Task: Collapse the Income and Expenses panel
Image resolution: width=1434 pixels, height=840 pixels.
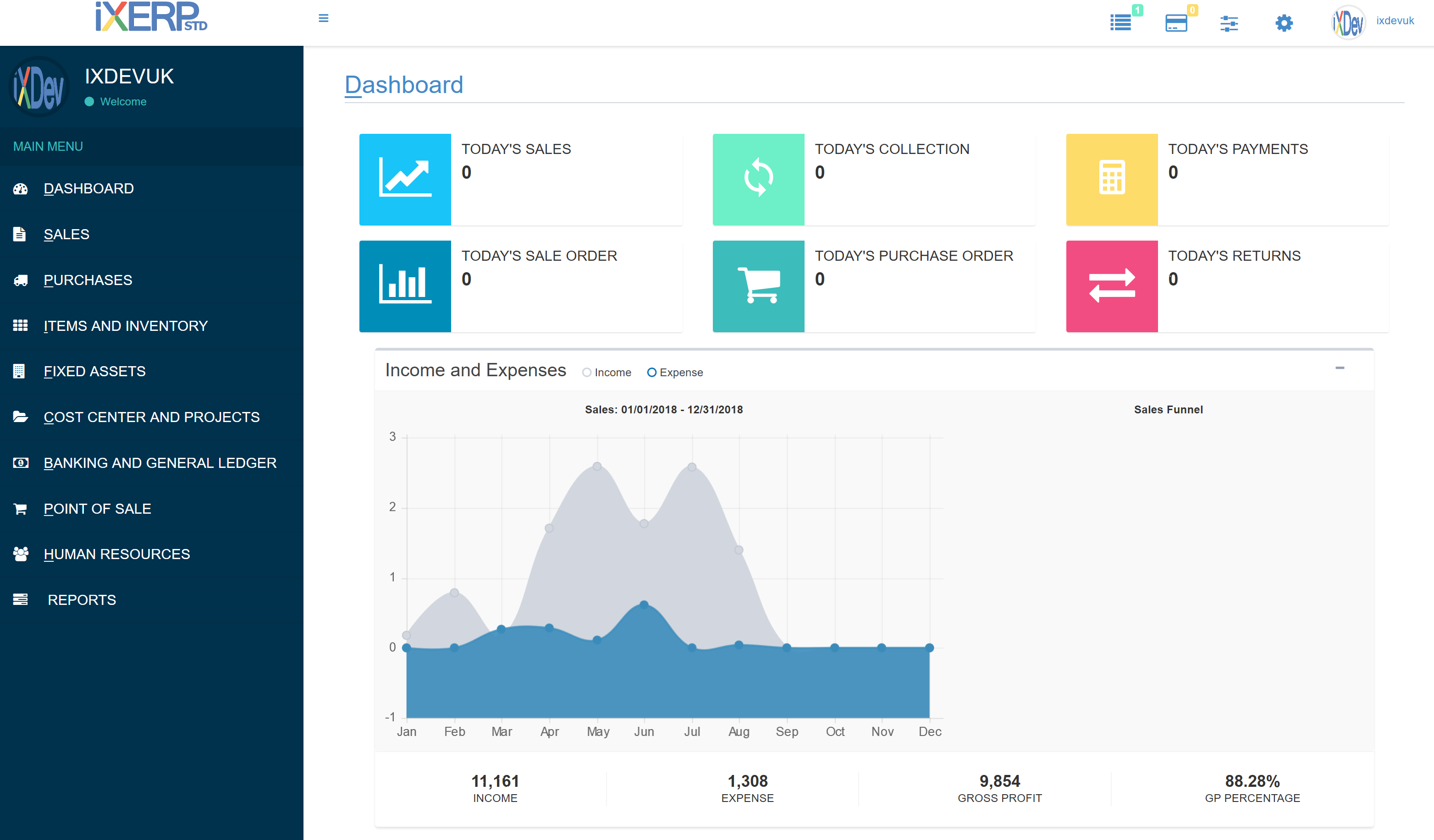Action: point(1340,368)
